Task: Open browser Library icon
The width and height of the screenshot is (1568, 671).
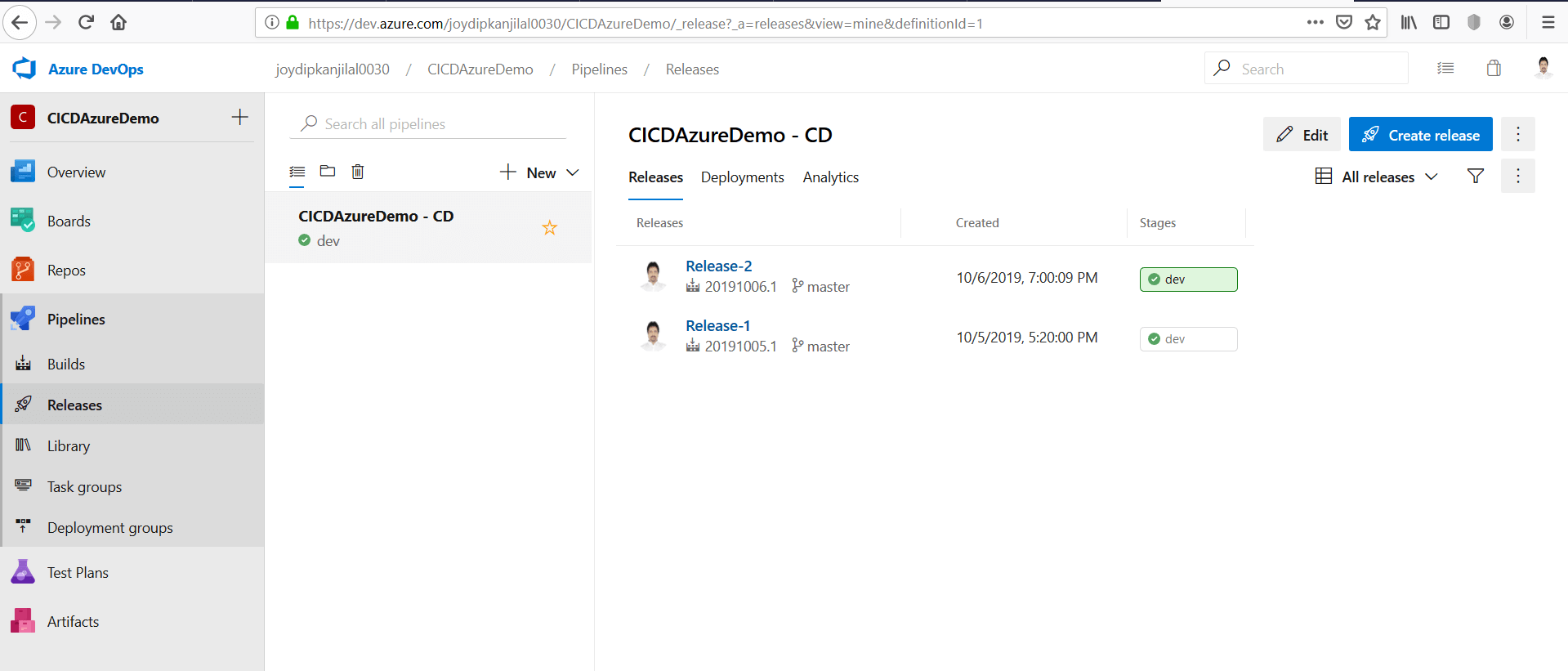Action: (x=1409, y=22)
